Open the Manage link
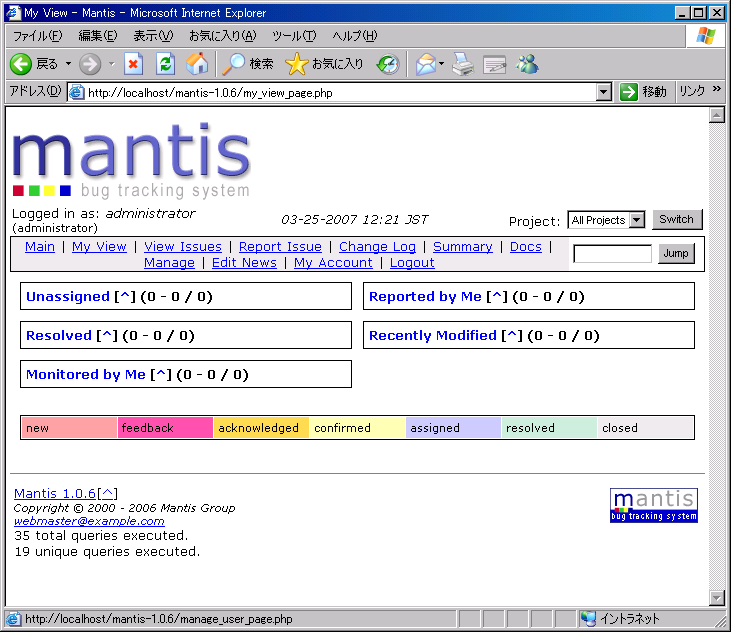Screen dimensions: 731x632 click(169, 263)
